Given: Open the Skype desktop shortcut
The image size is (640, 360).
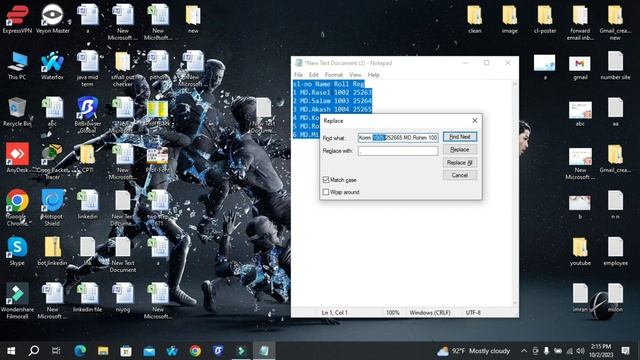Looking at the screenshot, I should (17, 251).
